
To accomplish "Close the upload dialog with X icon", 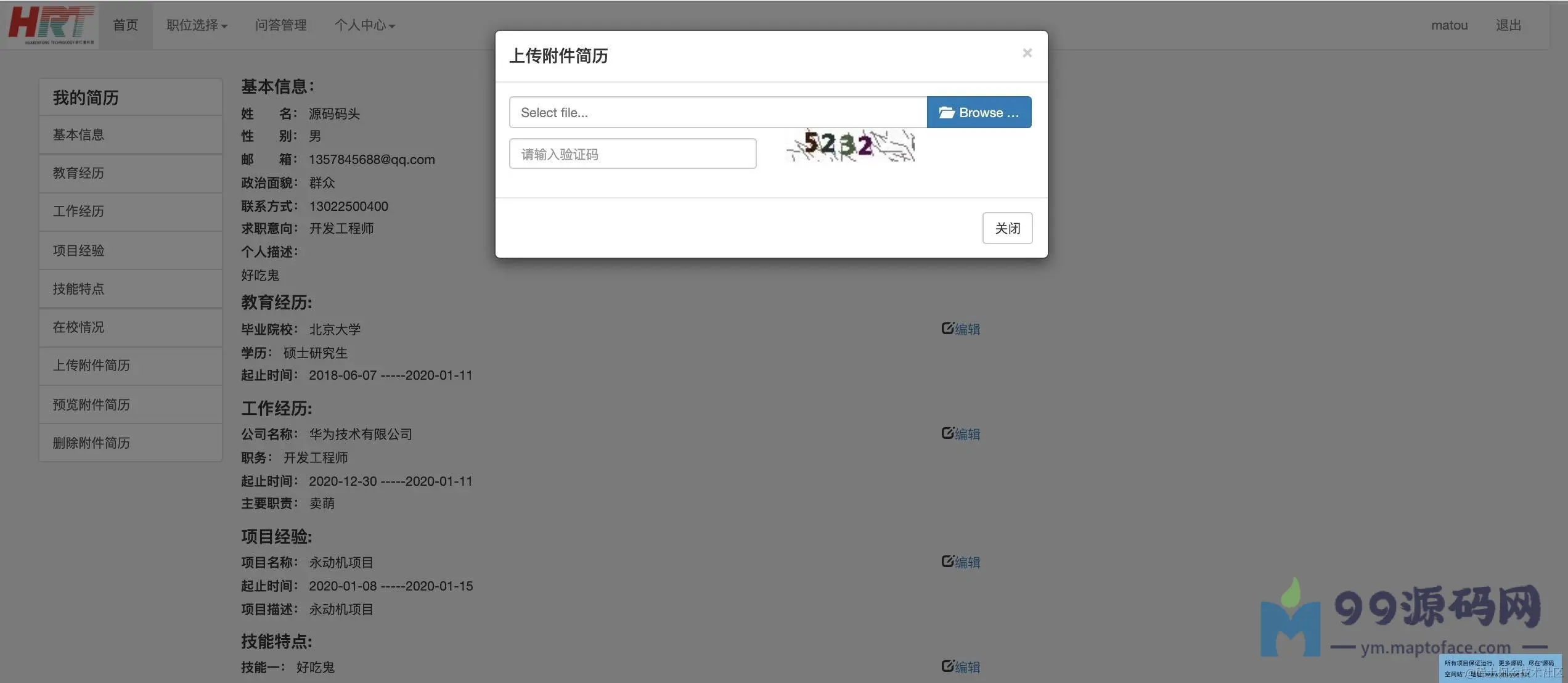I will click(1026, 53).
